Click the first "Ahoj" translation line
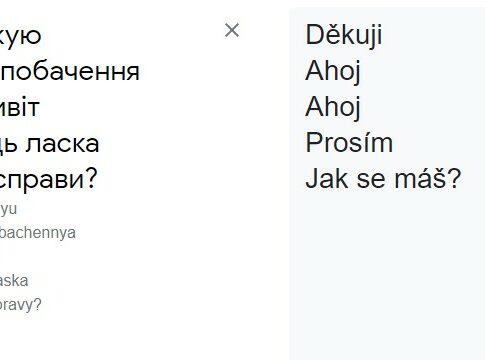The height and width of the screenshot is (360, 485). (333, 71)
